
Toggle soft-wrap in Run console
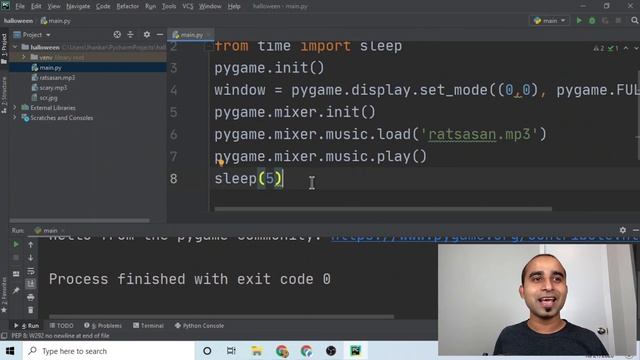click(x=31, y=271)
